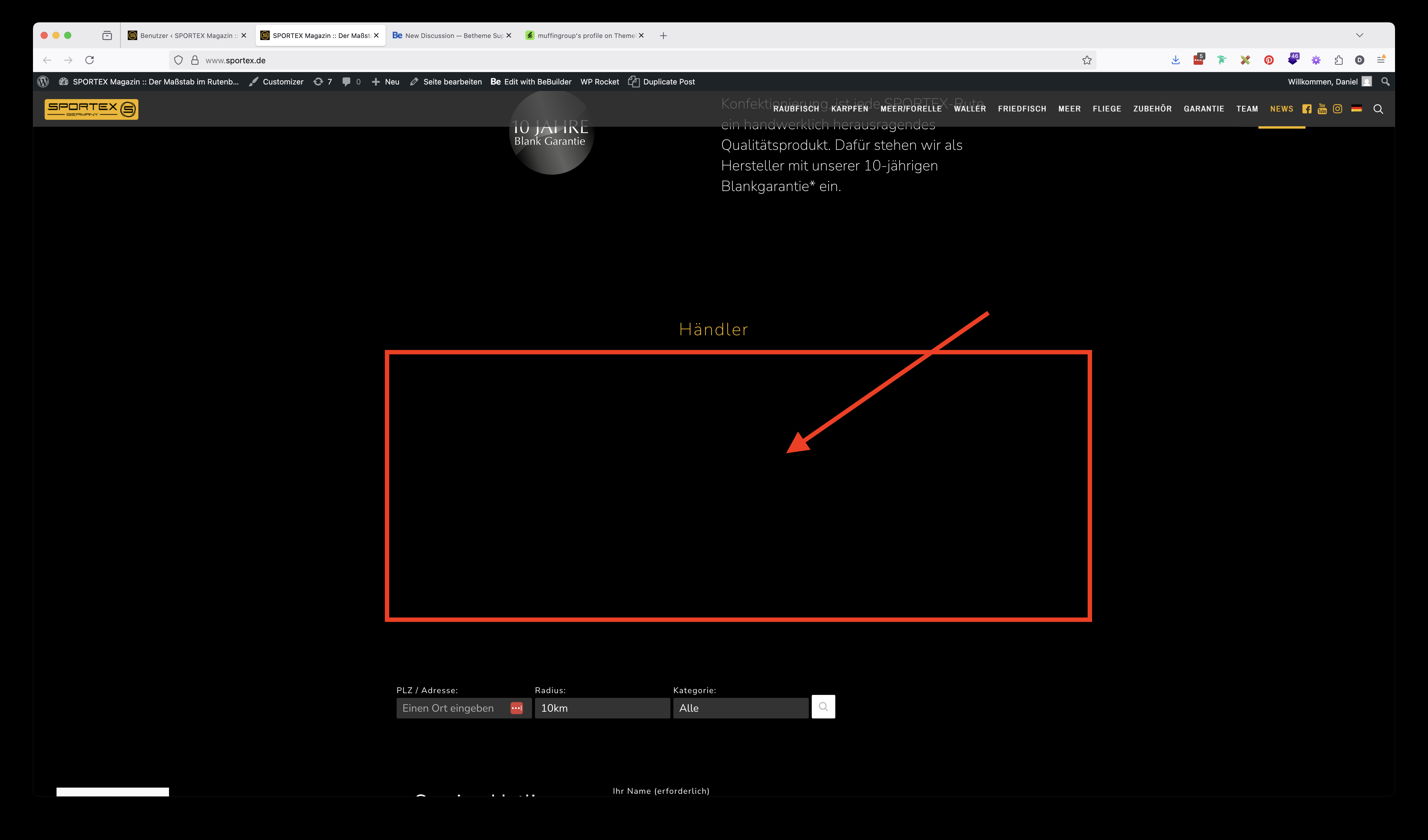Open a new browser tab

pyautogui.click(x=663, y=35)
